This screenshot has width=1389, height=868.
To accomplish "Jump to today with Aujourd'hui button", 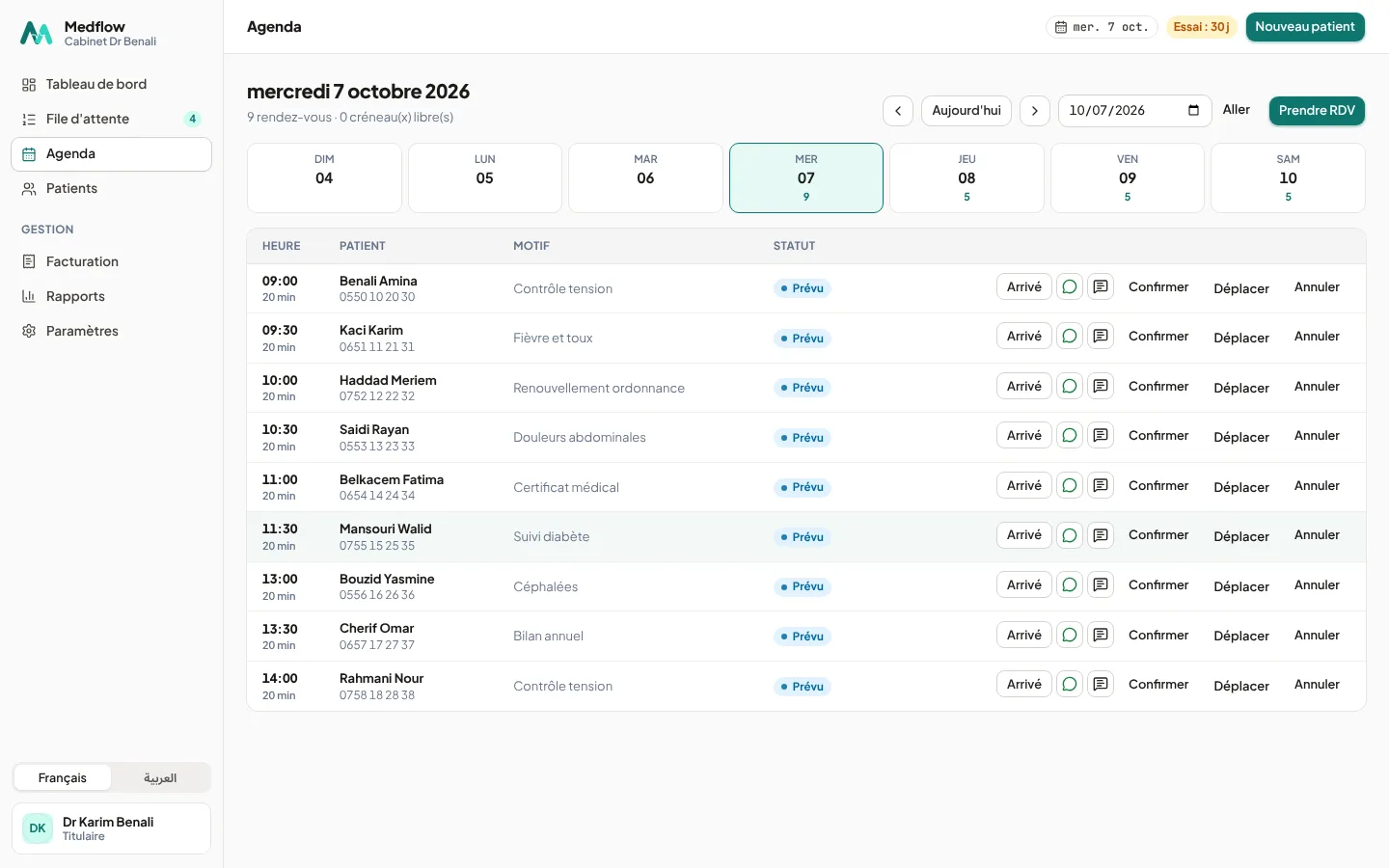I will [x=967, y=111].
